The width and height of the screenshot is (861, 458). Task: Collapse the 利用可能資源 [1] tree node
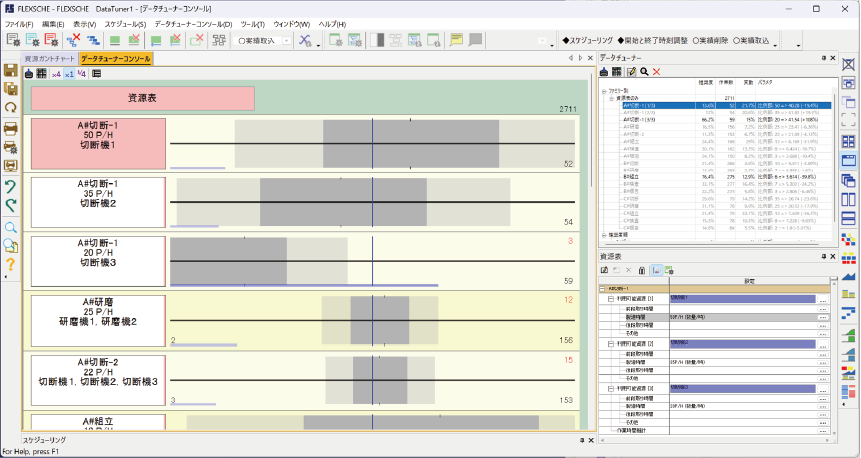coord(610,299)
